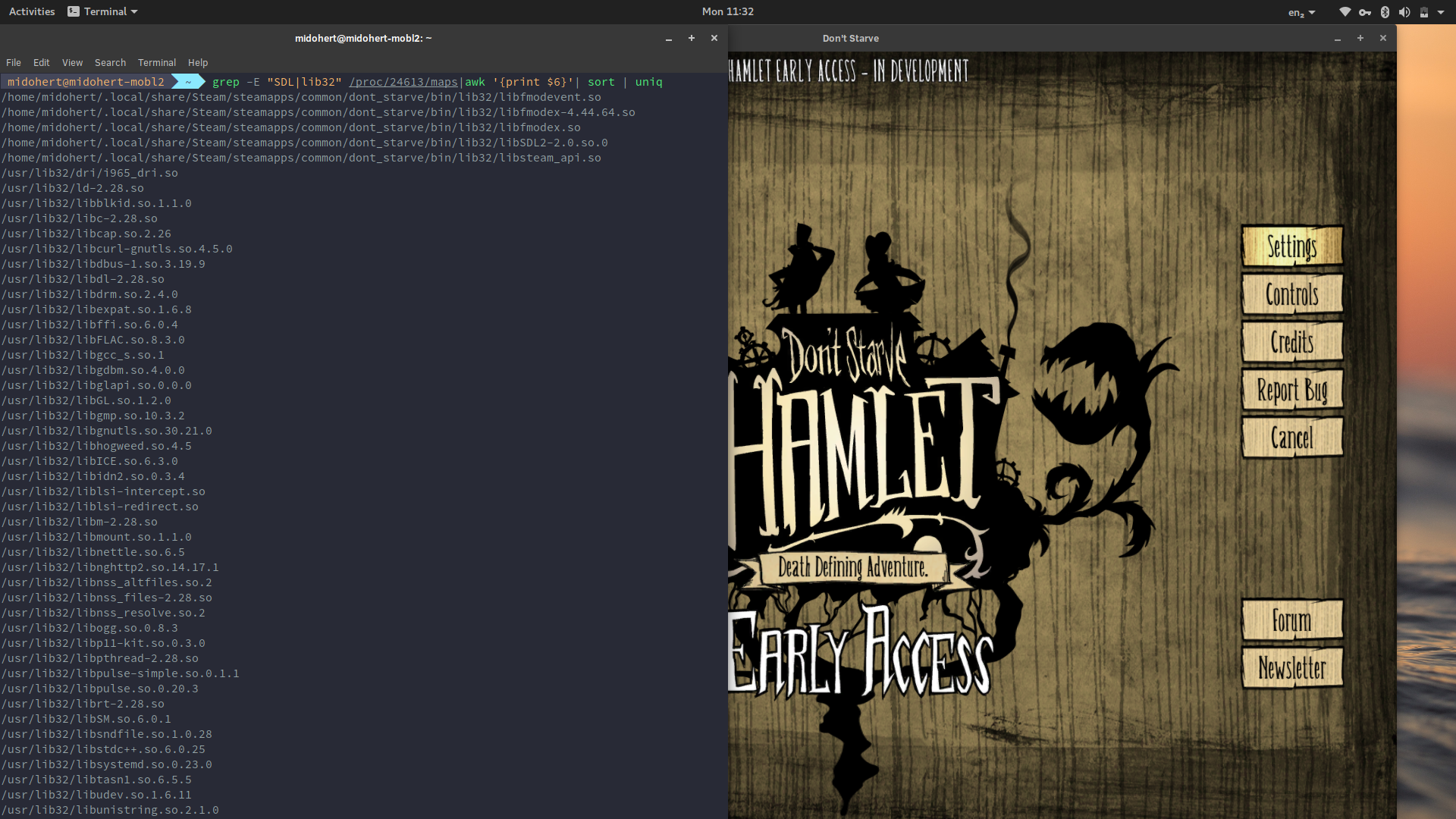Close the terminal window
This screenshot has height=819, width=1456.
714,38
